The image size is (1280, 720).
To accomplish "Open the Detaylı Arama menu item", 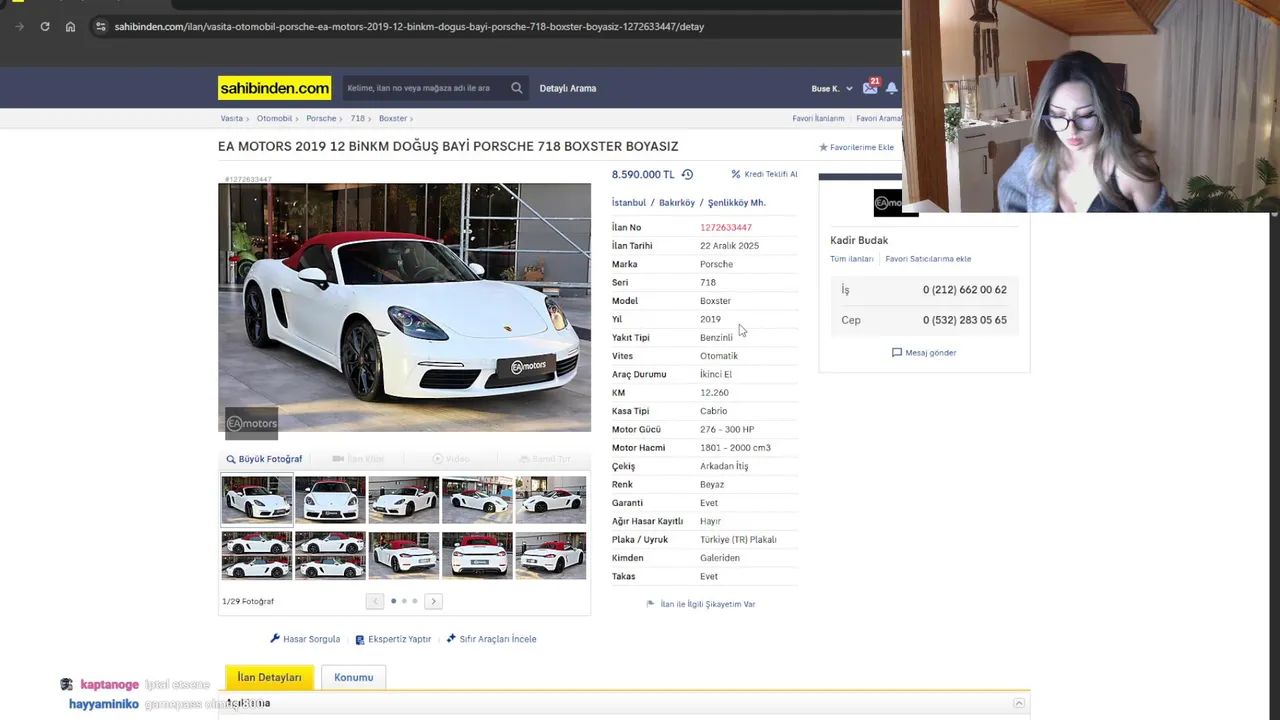I will point(568,88).
